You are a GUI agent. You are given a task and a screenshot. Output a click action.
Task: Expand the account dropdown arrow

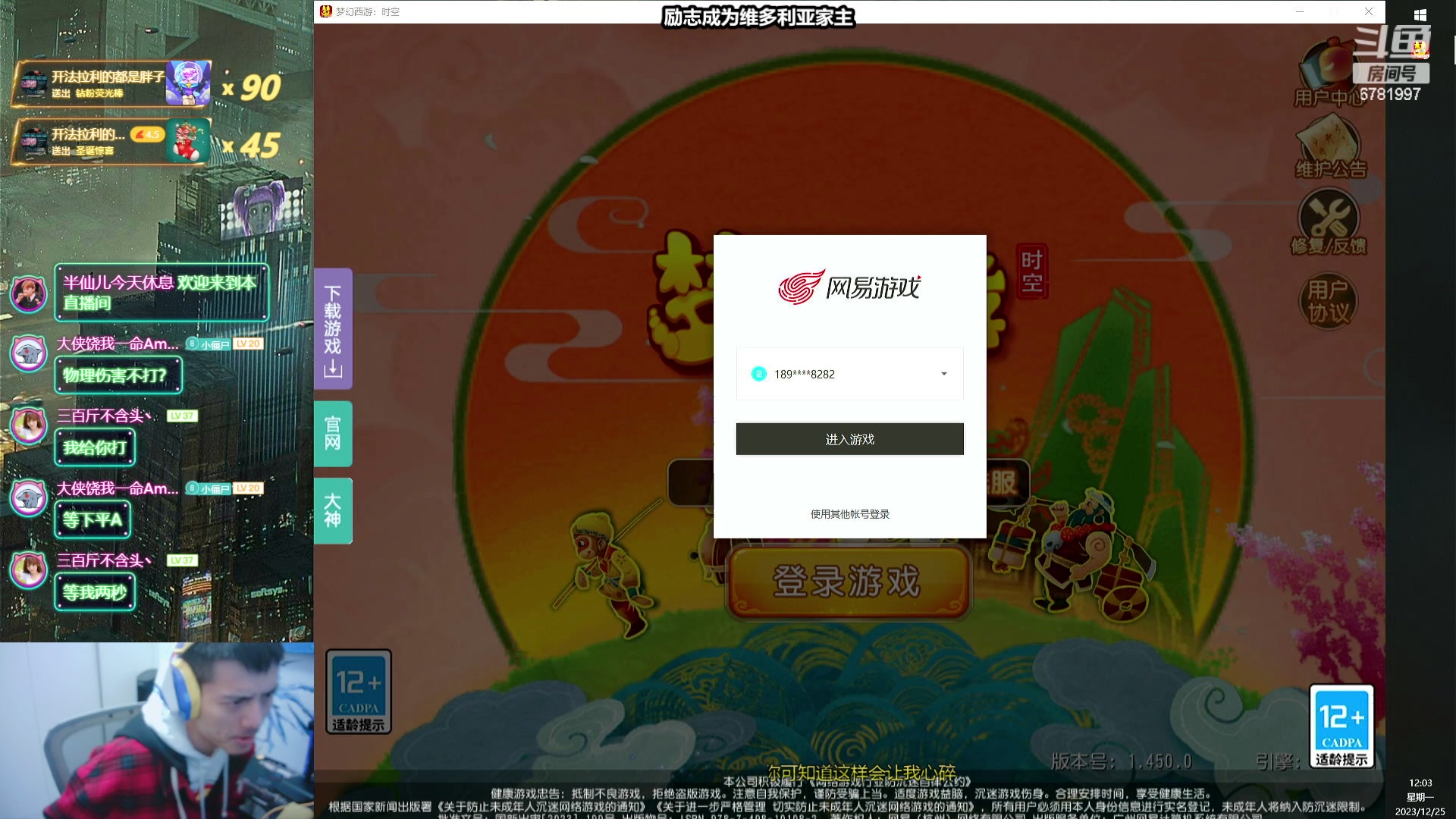point(944,374)
